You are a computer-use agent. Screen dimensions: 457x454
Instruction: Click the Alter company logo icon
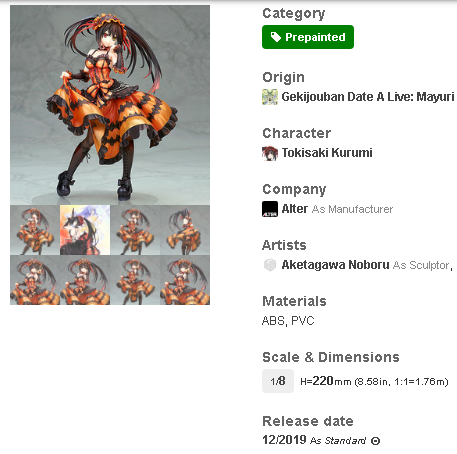(x=270, y=209)
